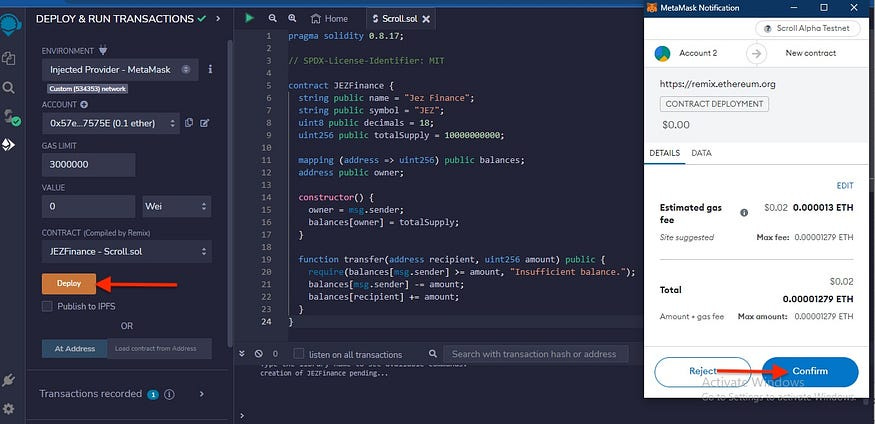Open the Account selection dropdown
This screenshot has width=875, height=424.
tap(111, 123)
